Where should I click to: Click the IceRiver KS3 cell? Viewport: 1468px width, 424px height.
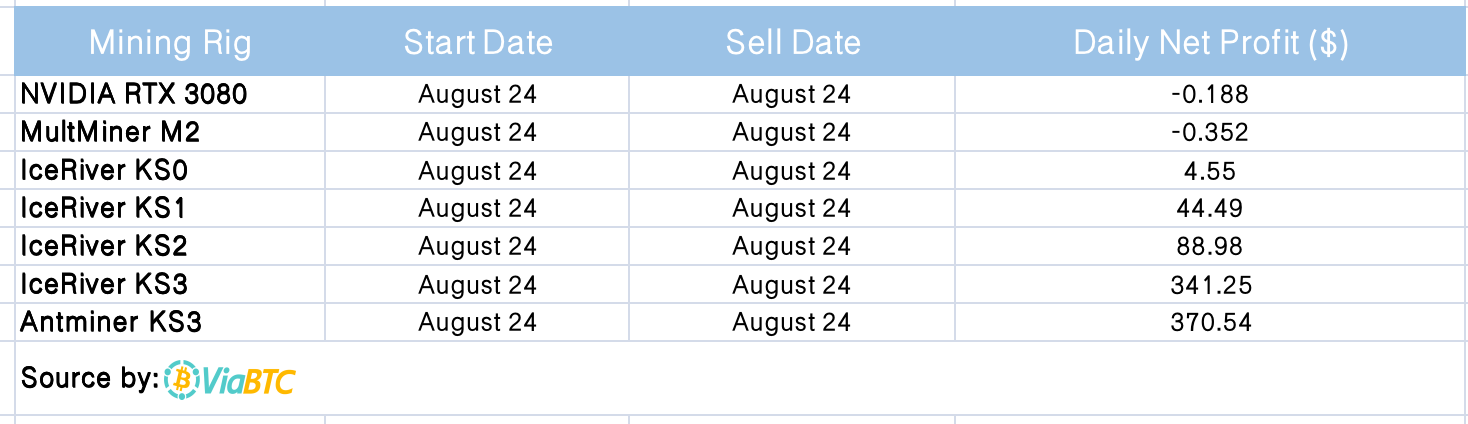coord(104,285)
